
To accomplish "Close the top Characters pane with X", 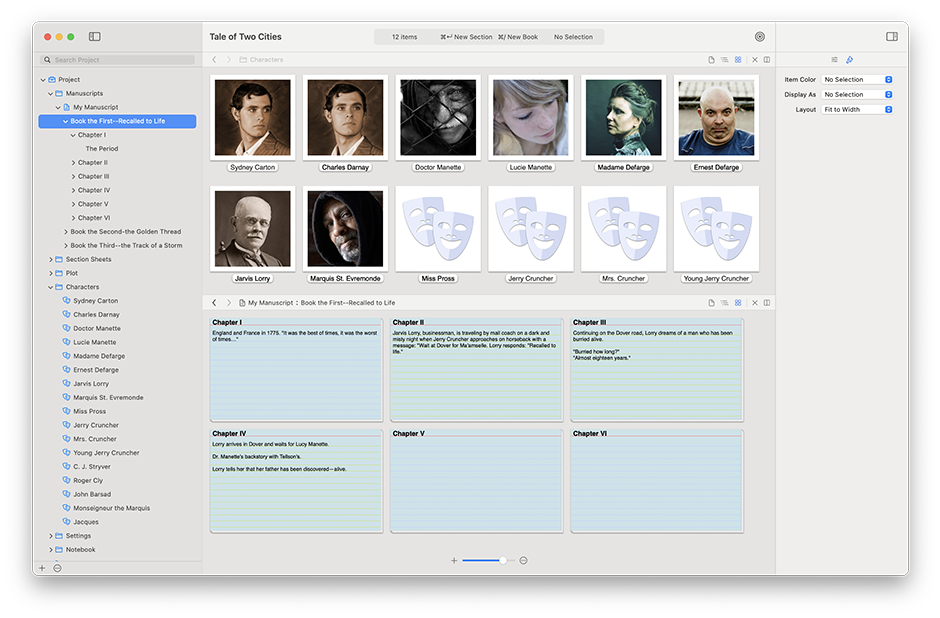I will [755, 60].
